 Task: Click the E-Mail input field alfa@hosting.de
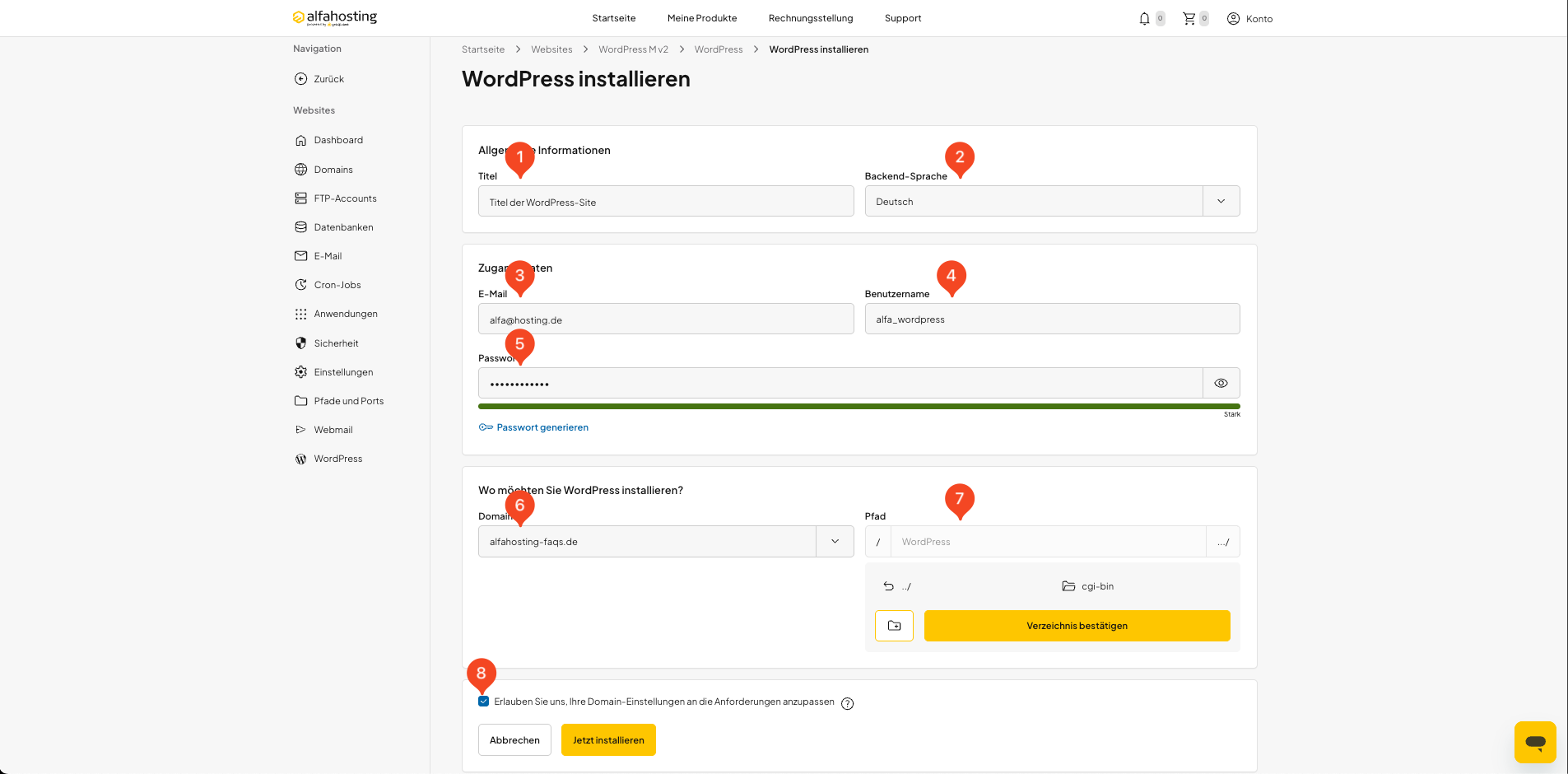(x=666, y=319)
